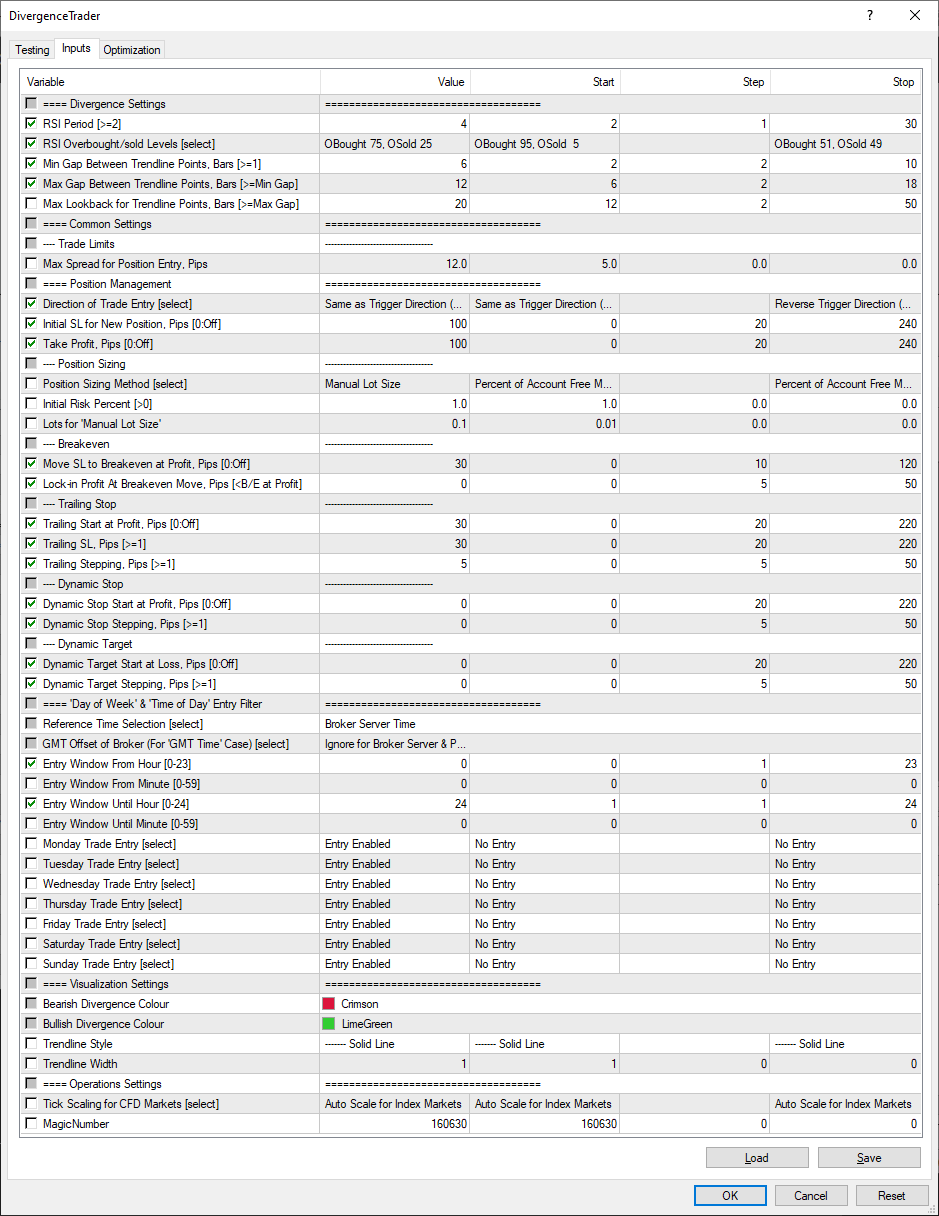Click the Crimson color swatch
Screen dimensions: 939x1216
pyautogui.click(x=328, y=1004)
